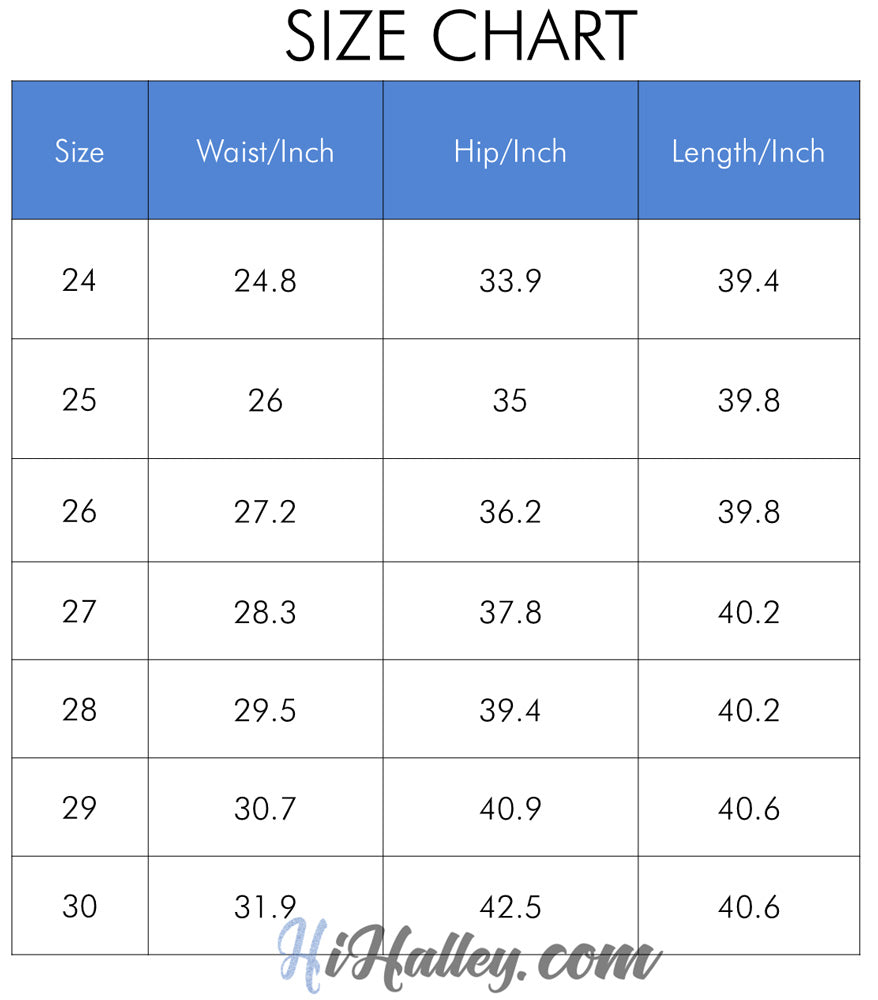Image resolution: width=878 pixels, height=1000 pixels.
Task: Select waist value 27.2
Action: click(265, 512)
